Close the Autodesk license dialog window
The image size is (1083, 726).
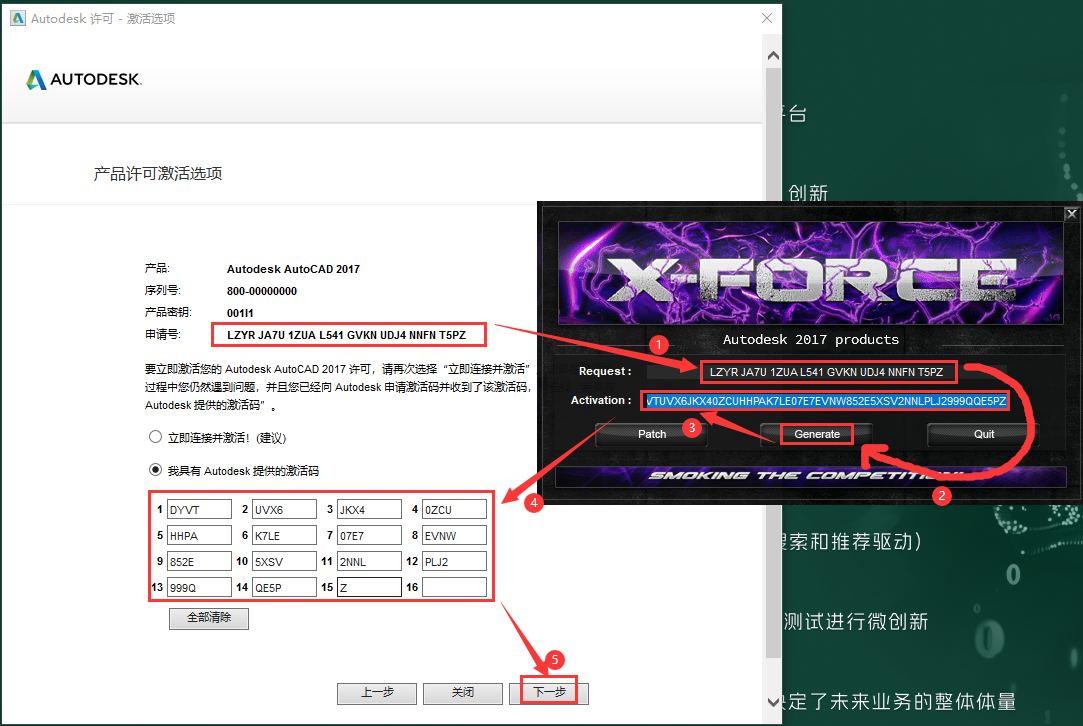[766, 18]
